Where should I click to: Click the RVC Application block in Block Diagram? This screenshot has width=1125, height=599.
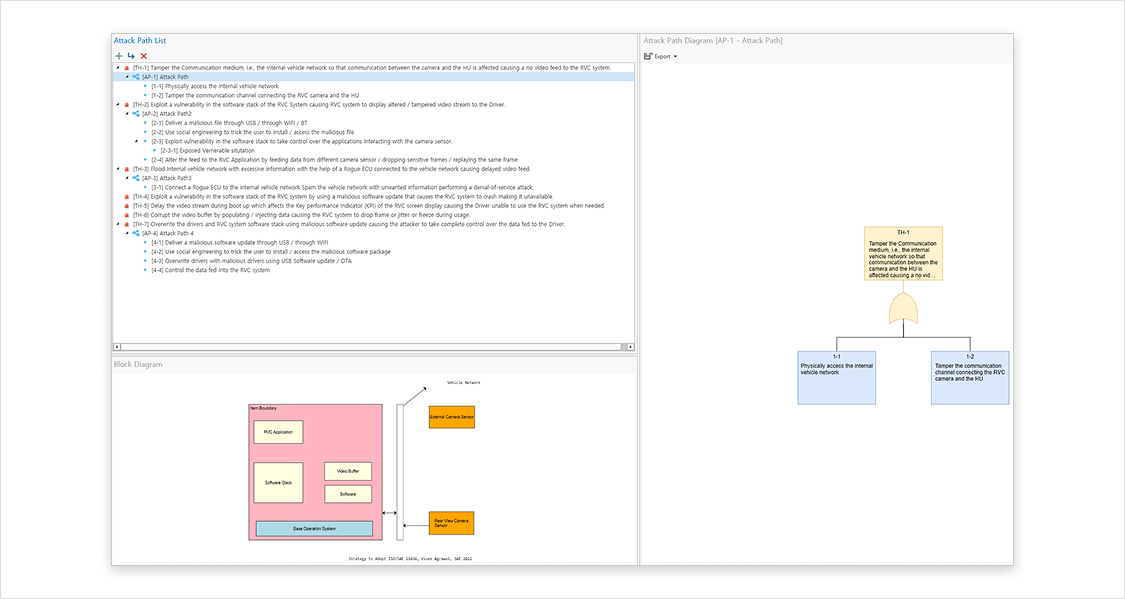click(x=278, y=432)
